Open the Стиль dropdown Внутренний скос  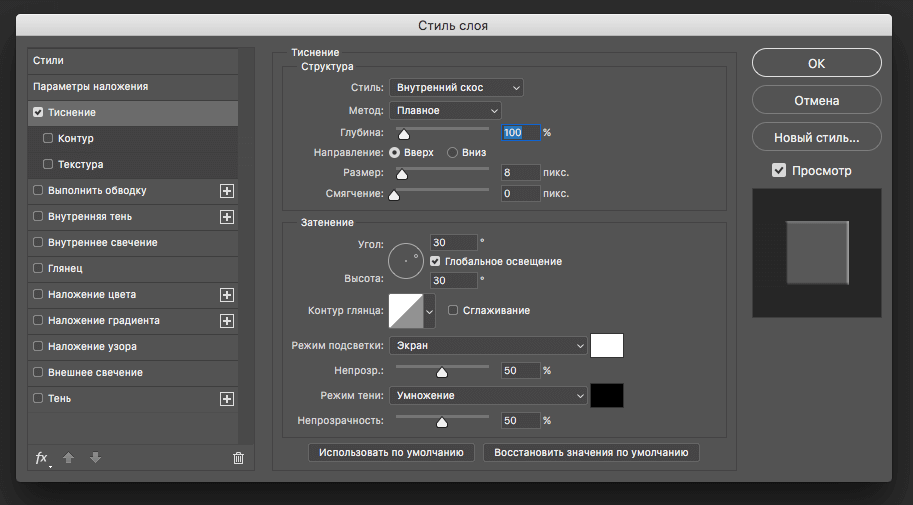click(456, 88)
